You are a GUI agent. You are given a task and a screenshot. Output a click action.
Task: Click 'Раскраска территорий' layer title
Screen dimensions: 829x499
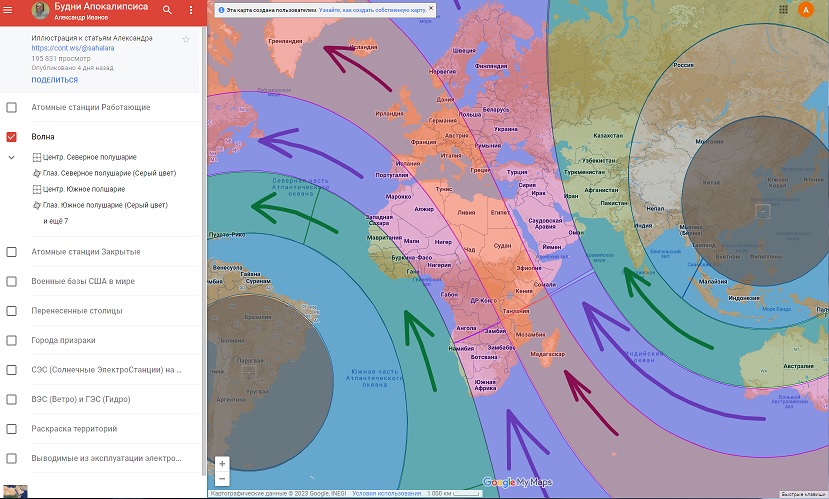pos(74,429)
